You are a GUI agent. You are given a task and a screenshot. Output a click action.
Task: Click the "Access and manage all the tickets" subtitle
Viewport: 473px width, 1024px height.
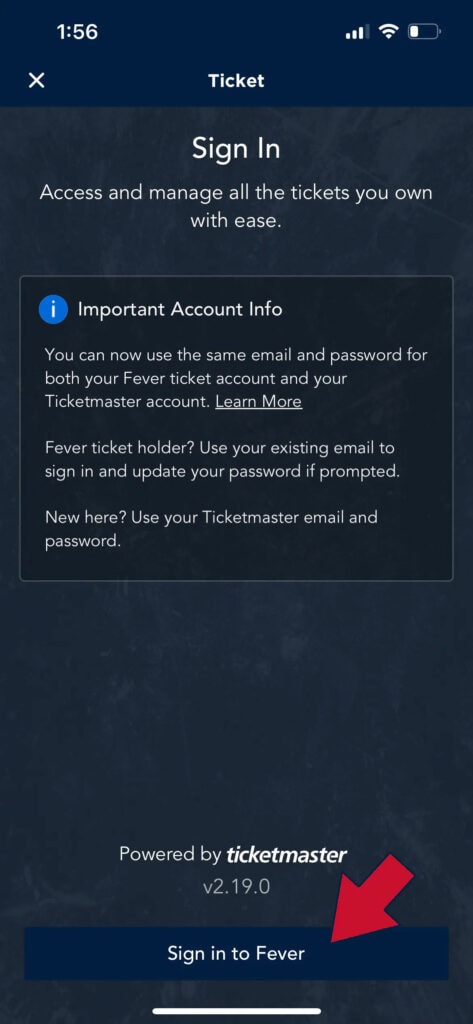point(236,206)
